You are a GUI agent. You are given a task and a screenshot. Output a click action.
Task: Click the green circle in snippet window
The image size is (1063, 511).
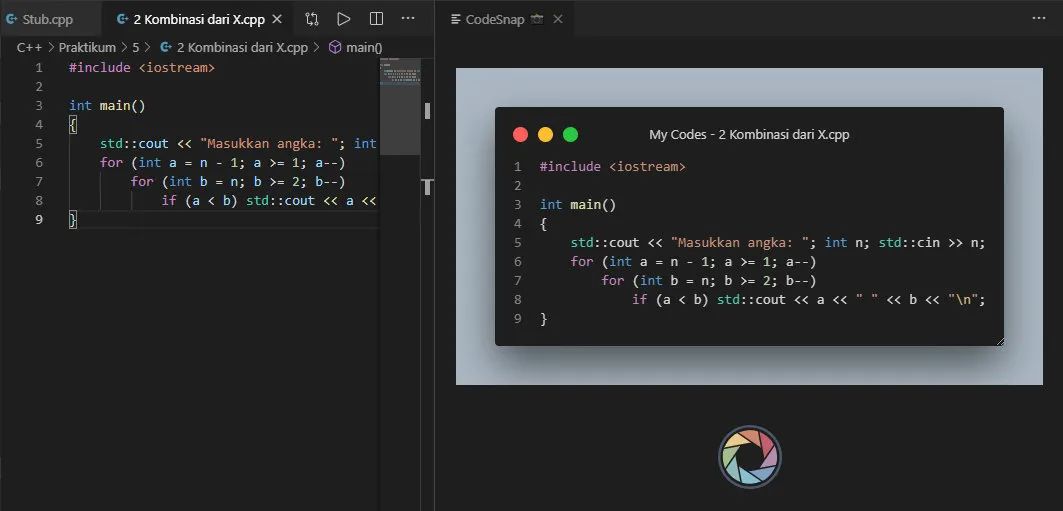point(571,134)
